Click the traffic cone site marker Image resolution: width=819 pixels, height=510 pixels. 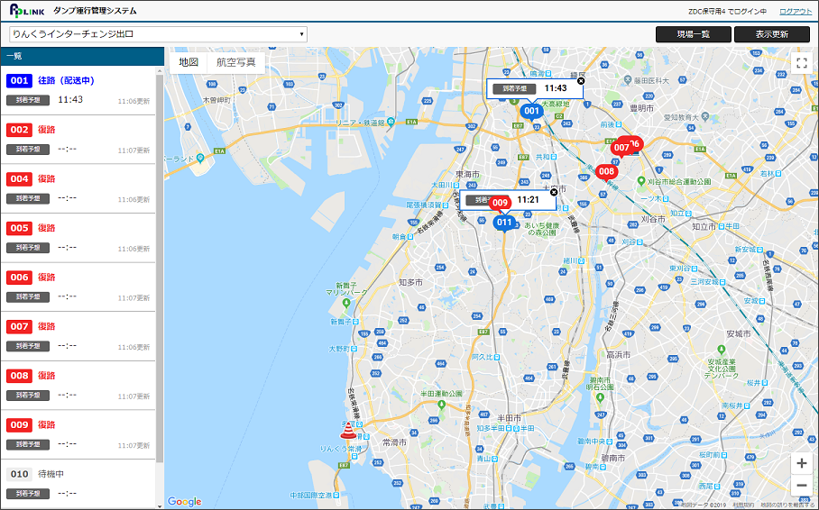click(348, 431)
